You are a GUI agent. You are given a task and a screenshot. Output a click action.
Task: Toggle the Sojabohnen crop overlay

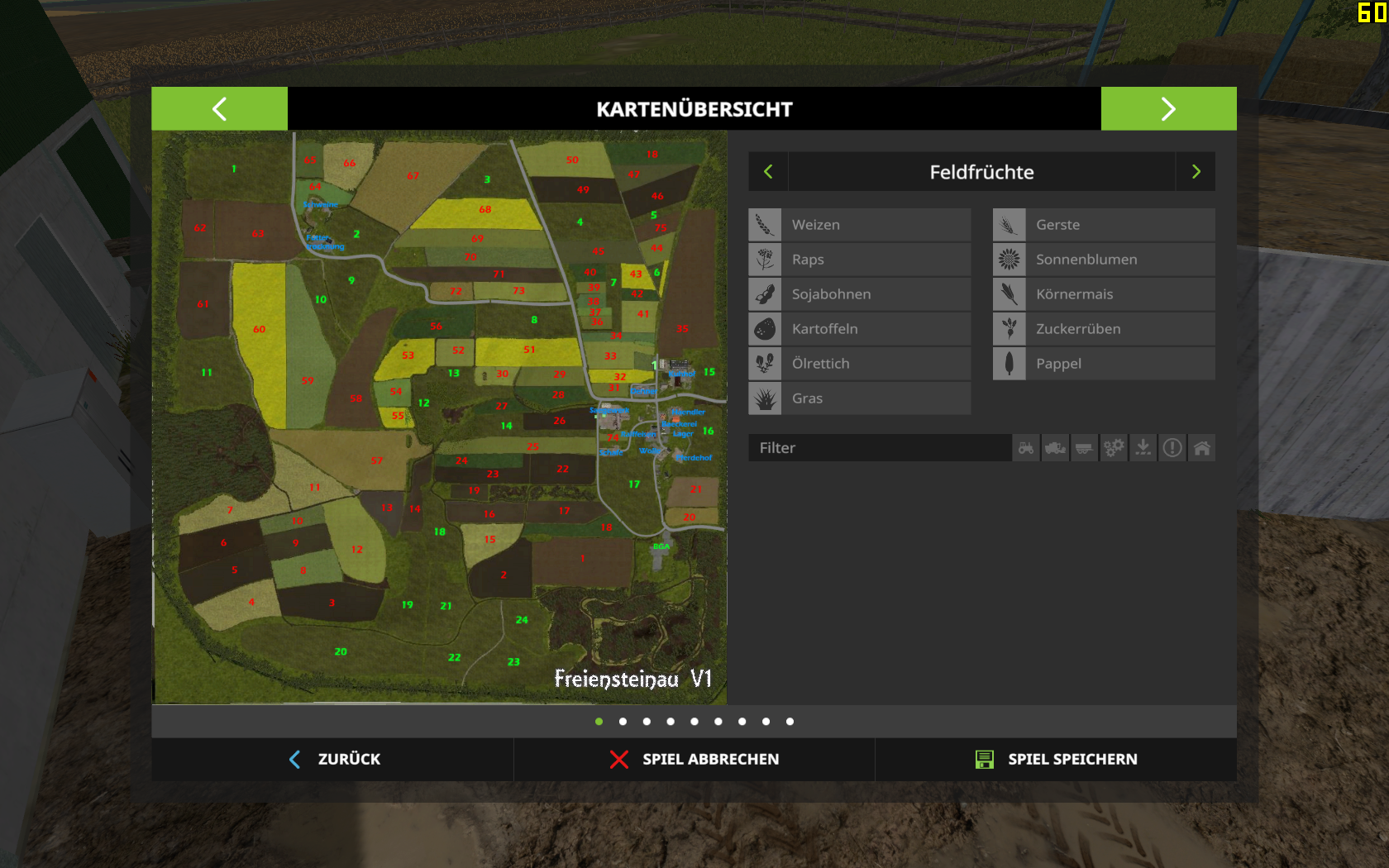[x=860, y=294]
